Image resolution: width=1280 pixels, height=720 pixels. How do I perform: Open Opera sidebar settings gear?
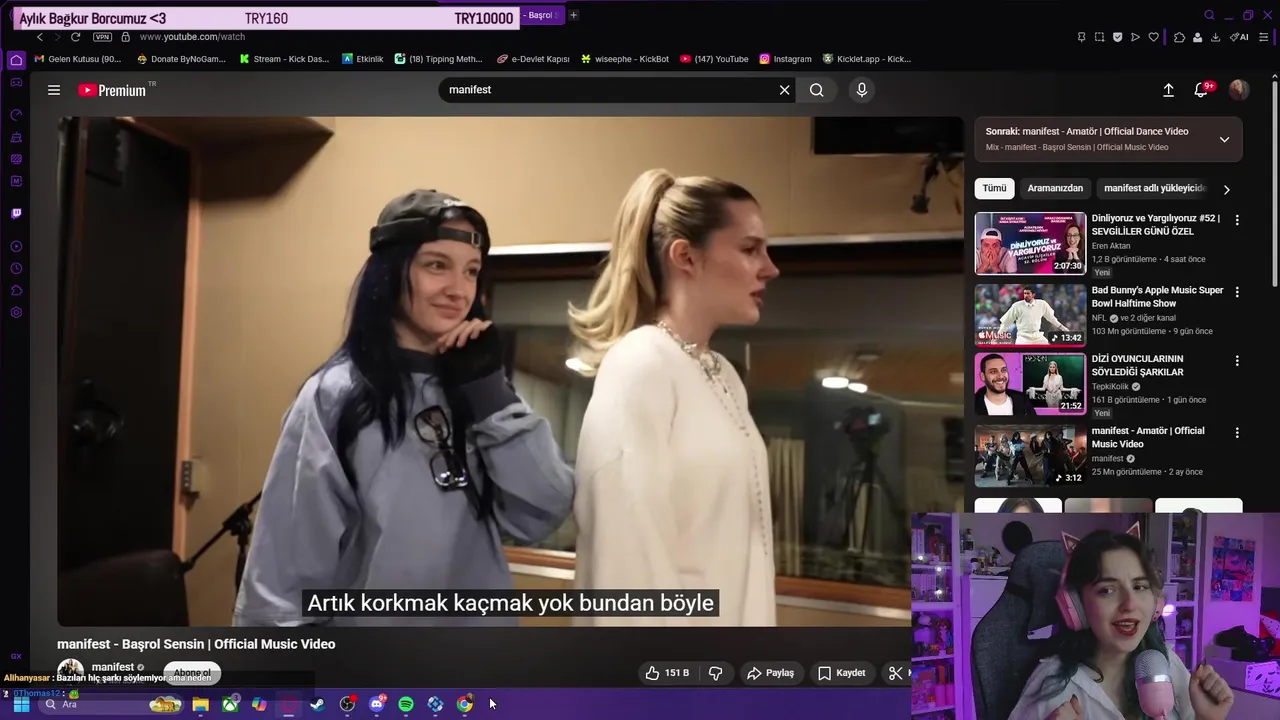[x=16, y=312]
